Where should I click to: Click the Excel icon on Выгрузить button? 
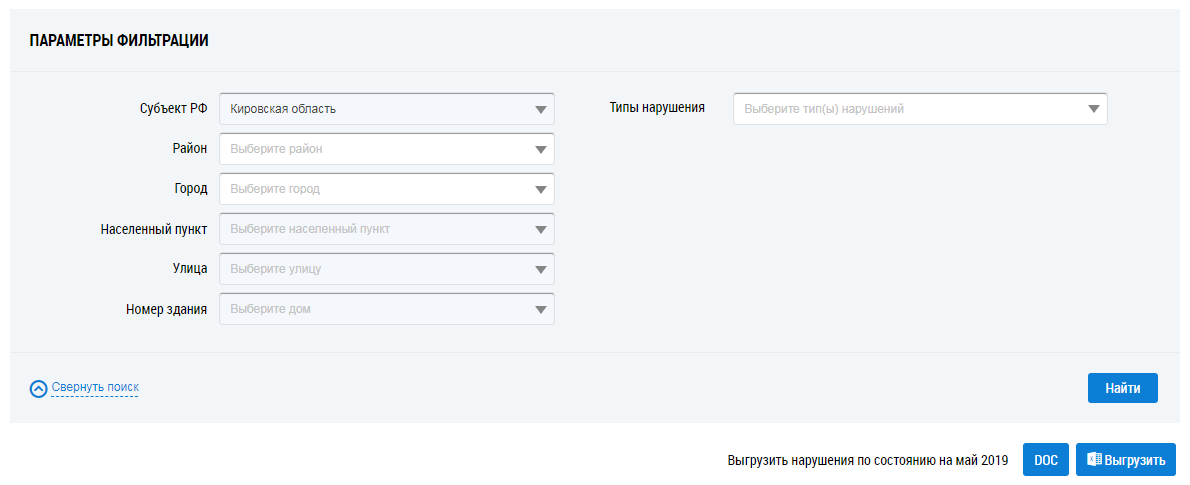(x=1095, y=460)
